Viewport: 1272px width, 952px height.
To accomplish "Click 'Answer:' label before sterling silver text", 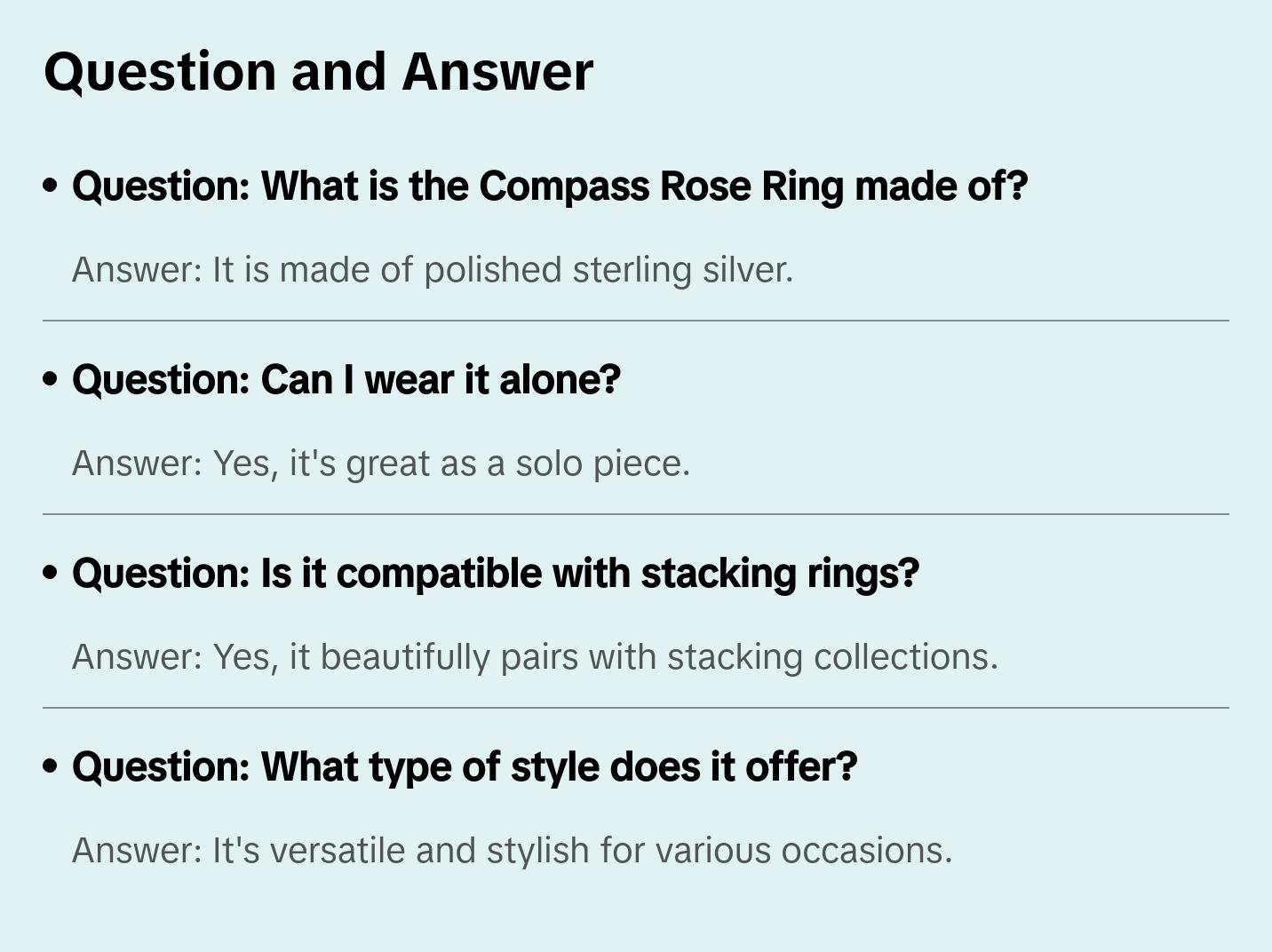I will coord(138,270).
